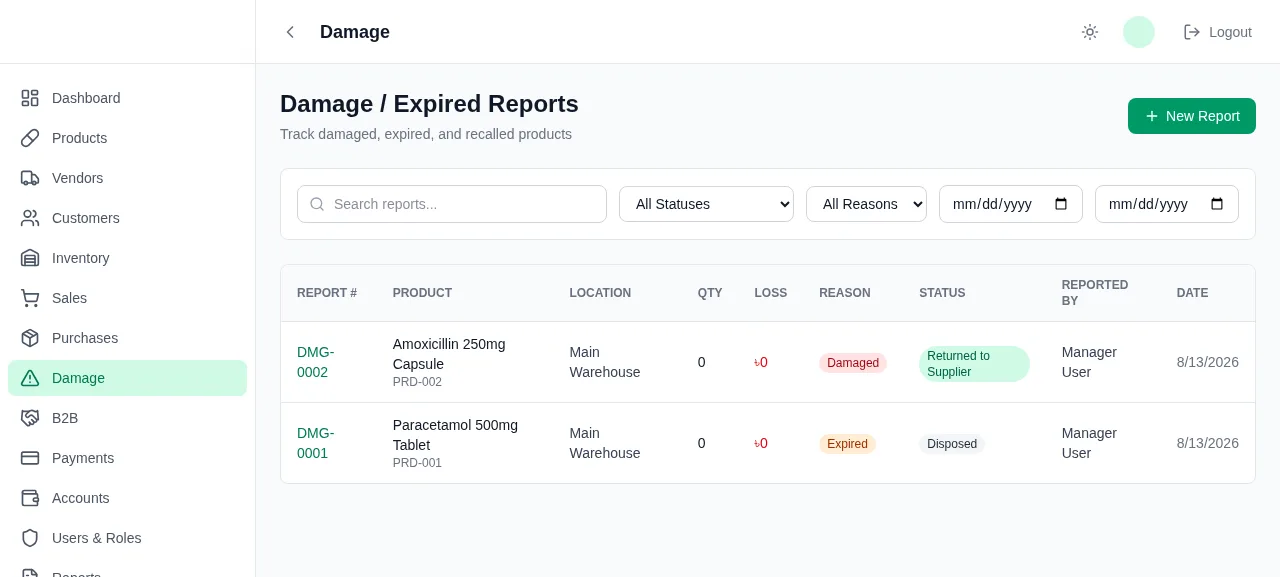Click the Products pill icon

pyautogui.click(x=30, y=138)
